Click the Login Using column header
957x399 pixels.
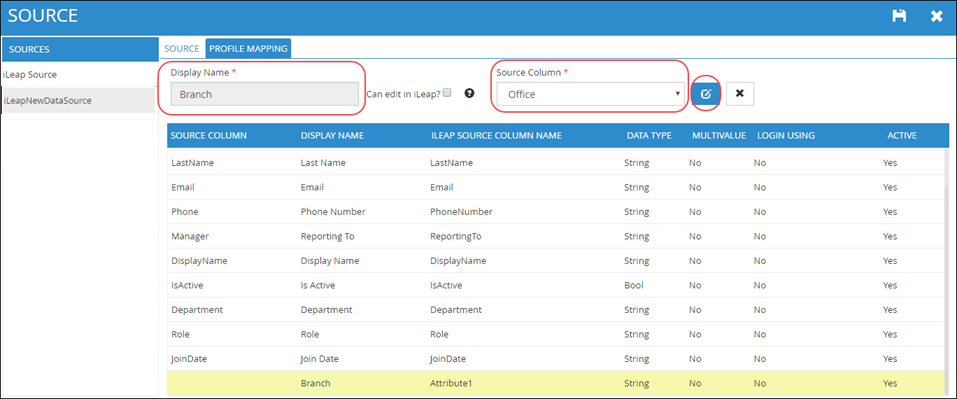(785, 135)
